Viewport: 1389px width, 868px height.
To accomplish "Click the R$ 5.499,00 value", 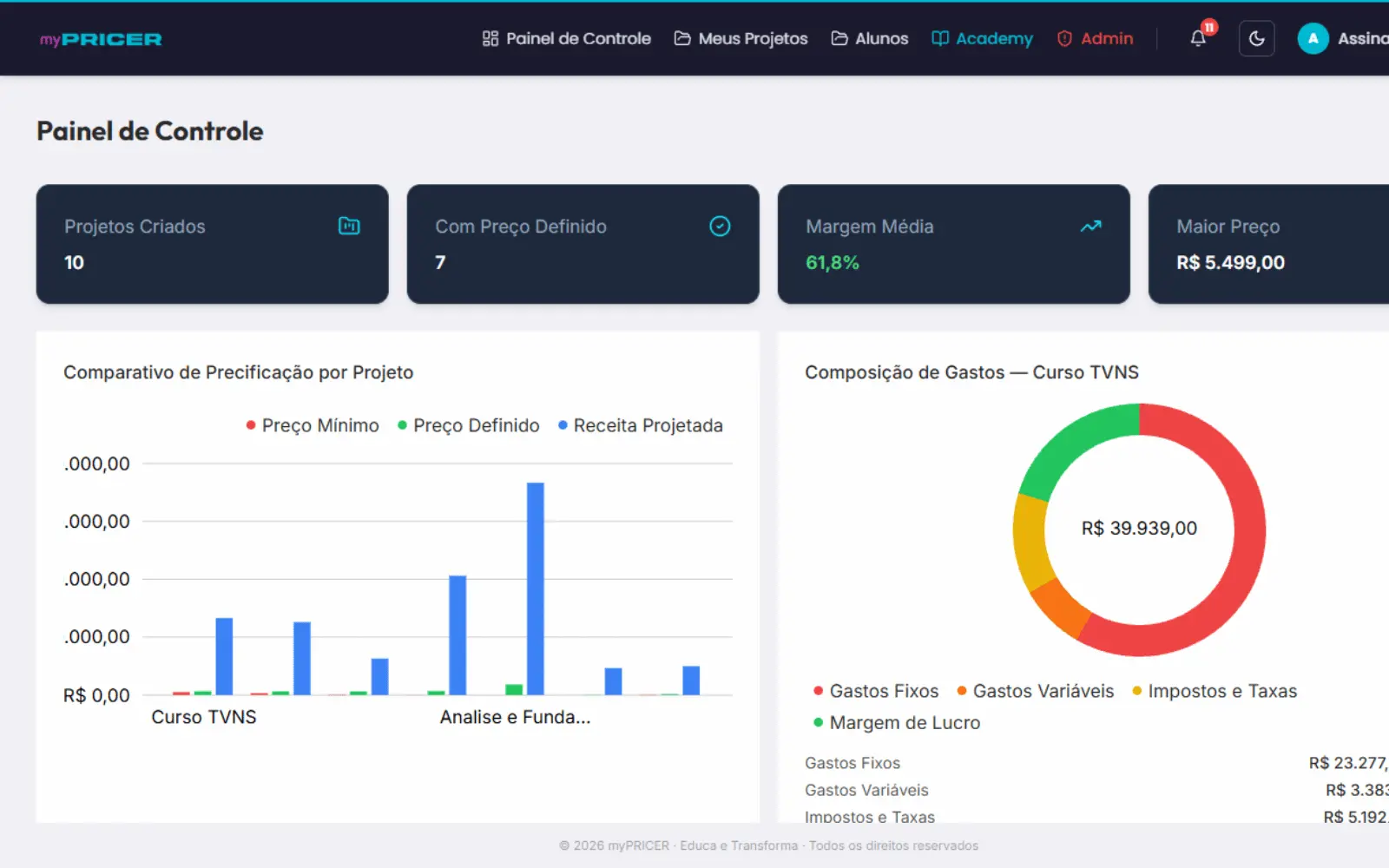I will click(1230, 262).
